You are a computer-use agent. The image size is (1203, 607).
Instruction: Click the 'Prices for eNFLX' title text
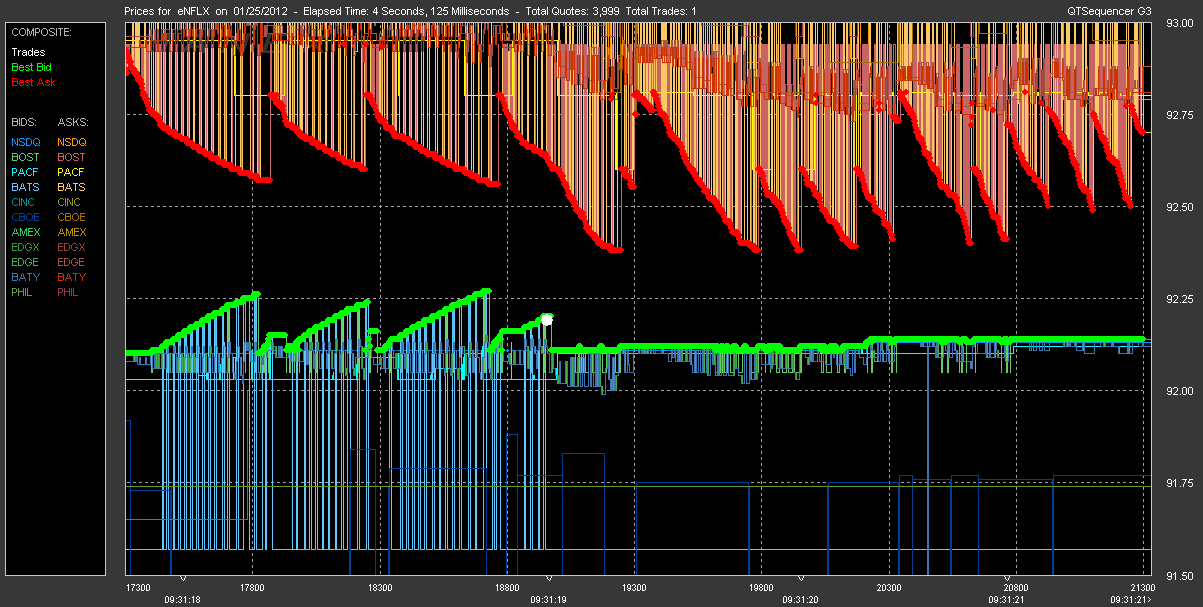(x=169, y=10)
